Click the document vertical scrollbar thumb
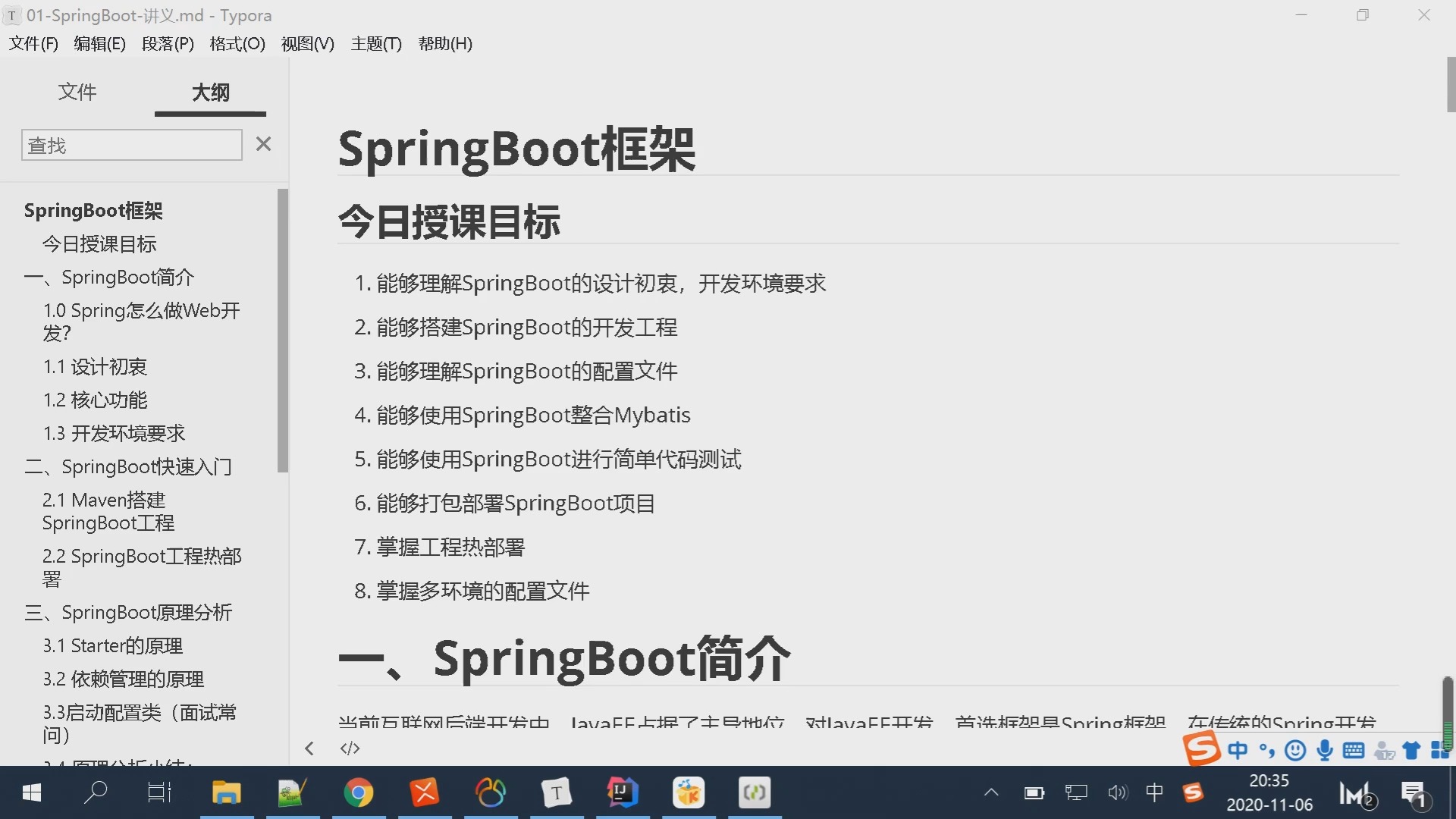This screenshot has height=819, width=1456. click(1451, 85)
